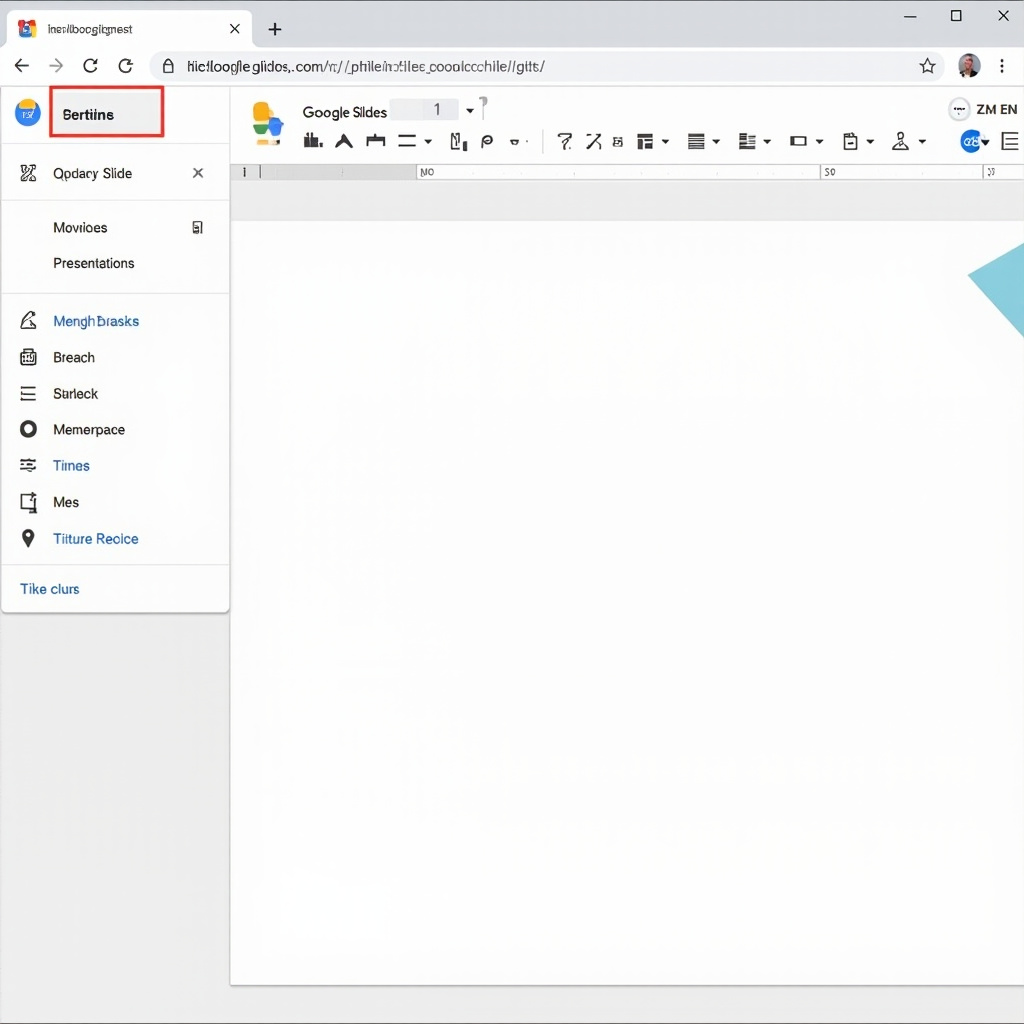Click the browser Forward arrow

pyautogui.click(x=56, y=65)
